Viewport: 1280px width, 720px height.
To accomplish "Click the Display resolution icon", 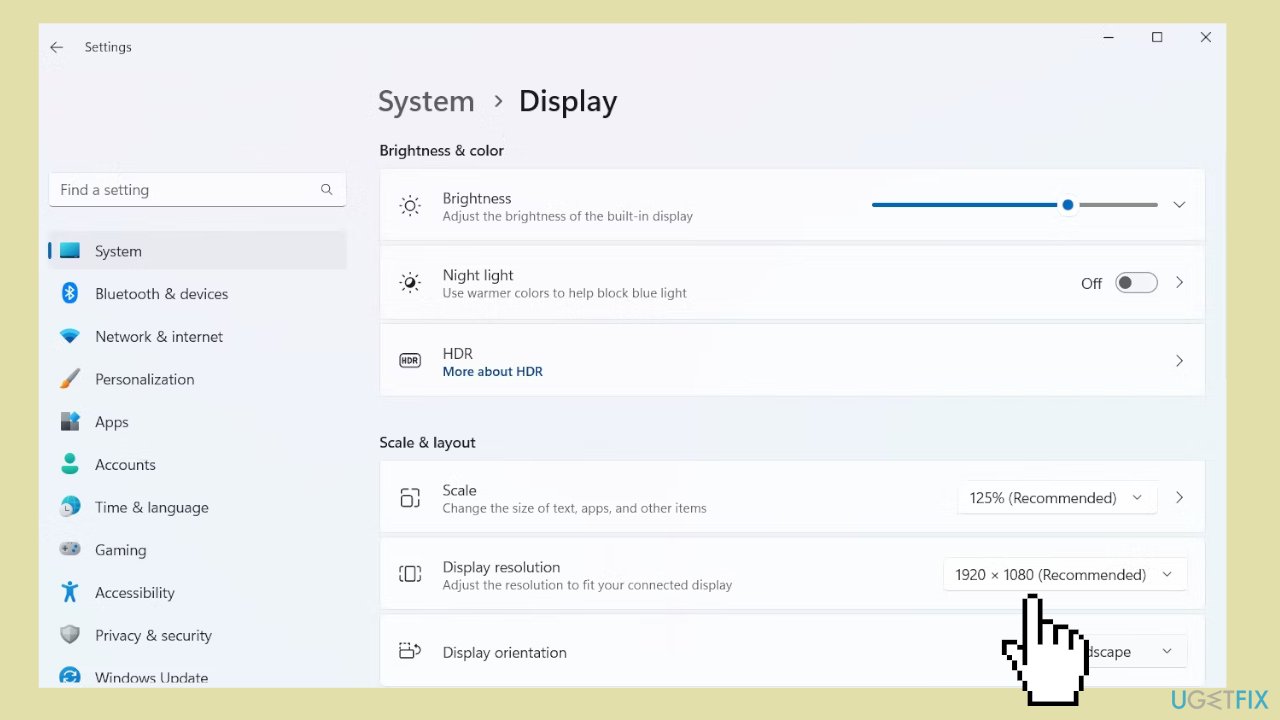I will [410, 574].
